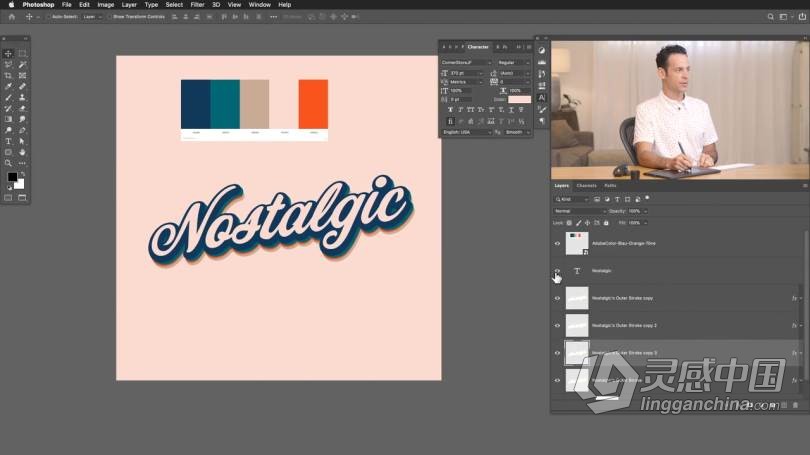Image resolution: width=810 pixels, height=455 pixels.
Task: Switch to the Channels tab
Action: click(x=586, y=185)
